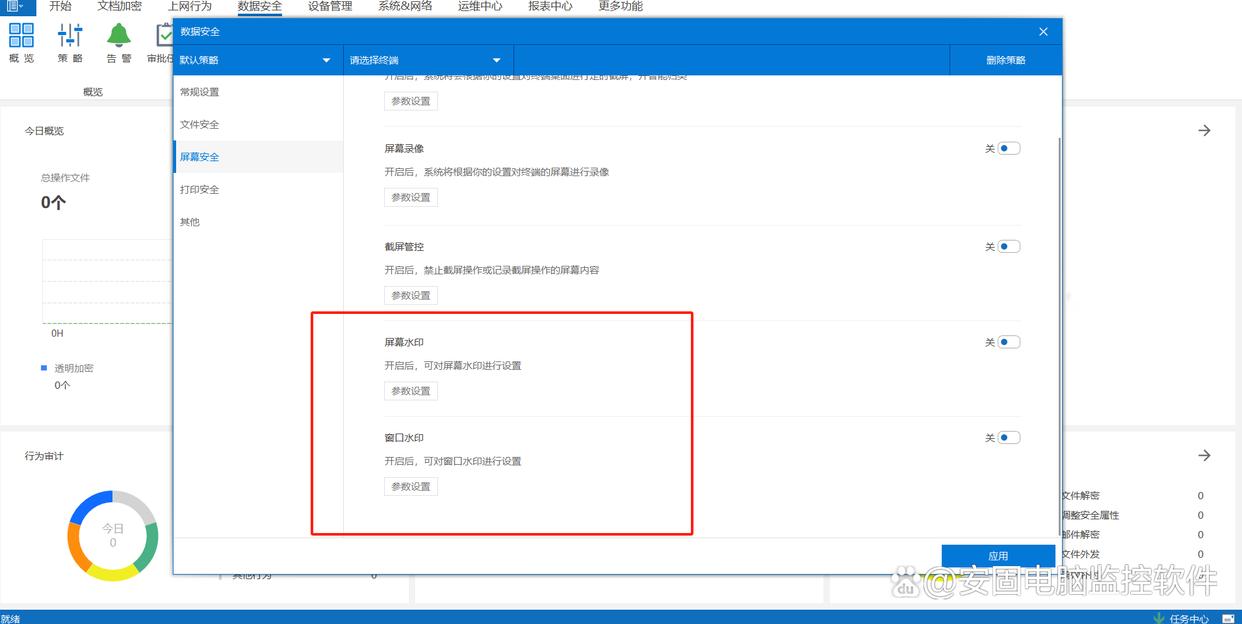
Task: Click the arrow icon above 文件解密 stats
Action: pos(1204,456)
